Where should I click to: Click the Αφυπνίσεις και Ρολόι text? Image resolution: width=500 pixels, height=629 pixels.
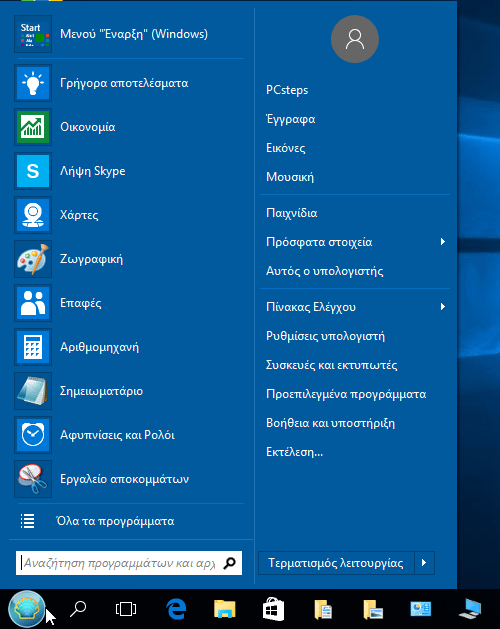pyautogui.click(x=117, y=435)
